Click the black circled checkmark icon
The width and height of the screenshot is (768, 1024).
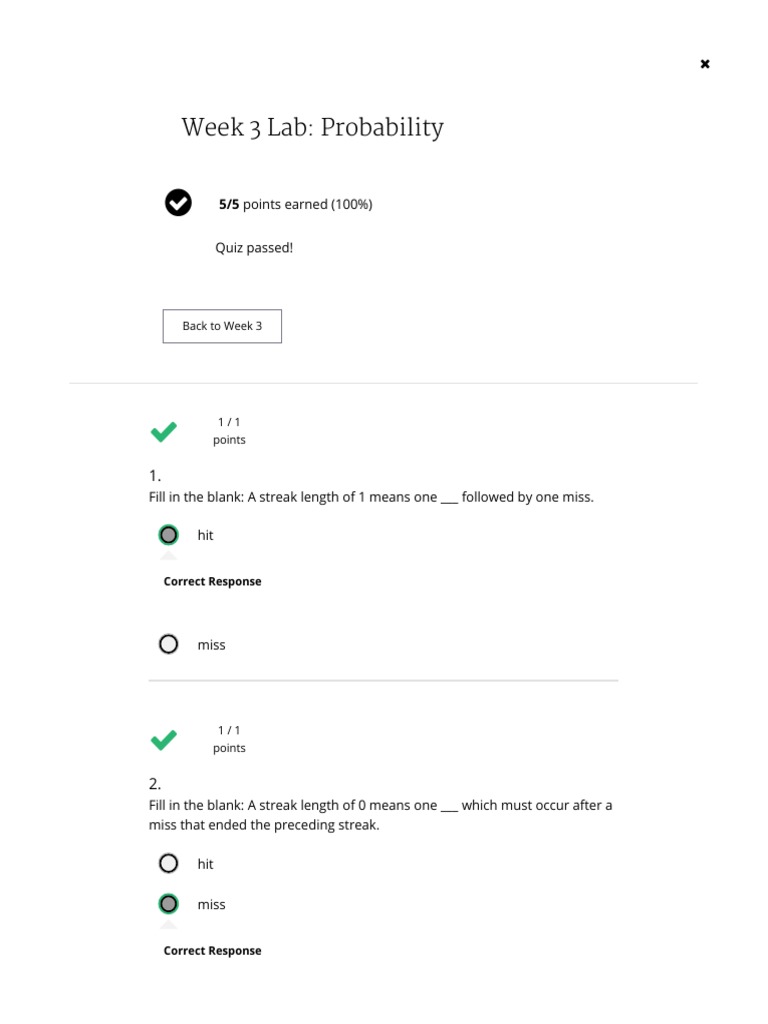point(178,203)
